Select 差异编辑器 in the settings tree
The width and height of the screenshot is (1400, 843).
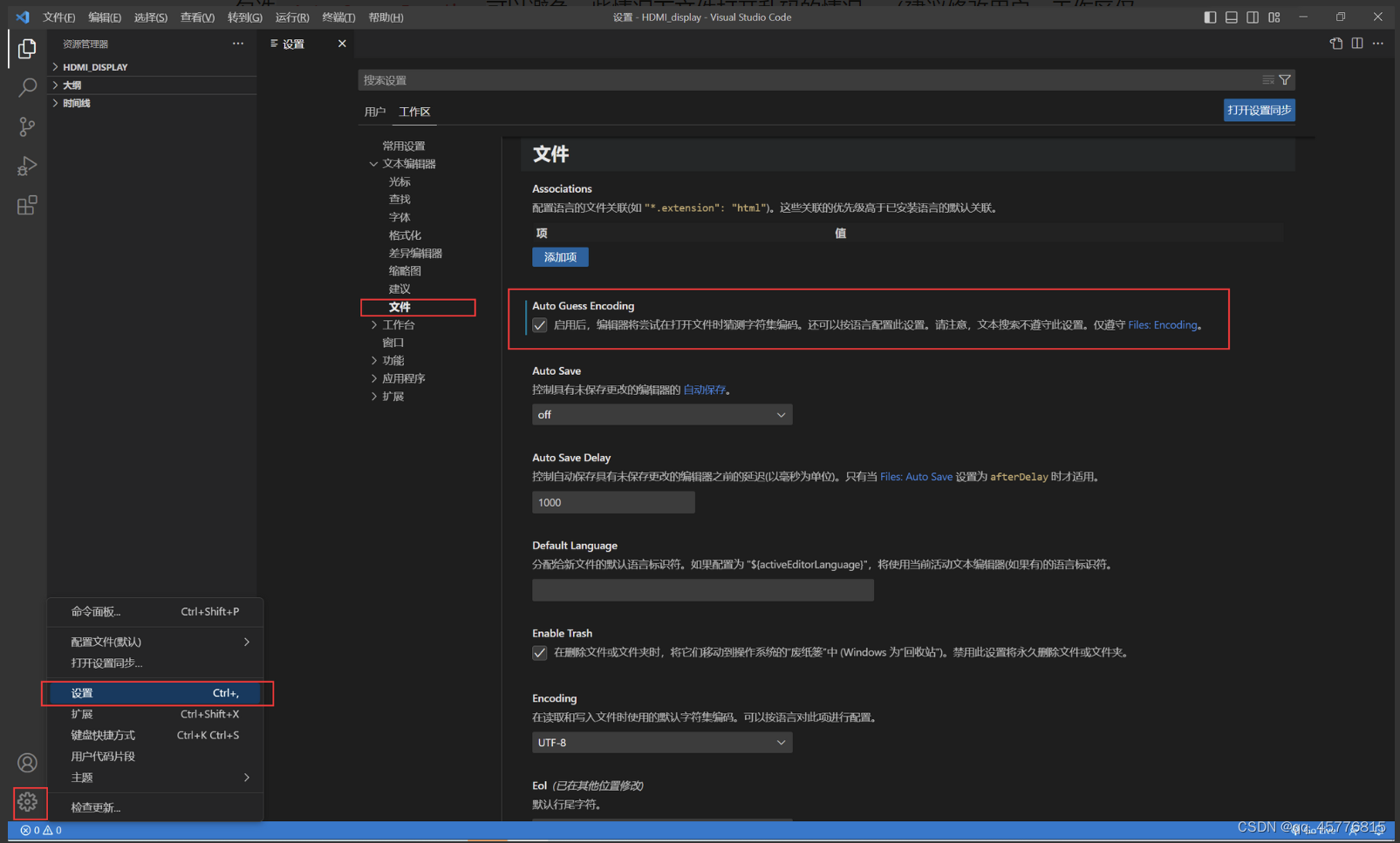(415, 254)
